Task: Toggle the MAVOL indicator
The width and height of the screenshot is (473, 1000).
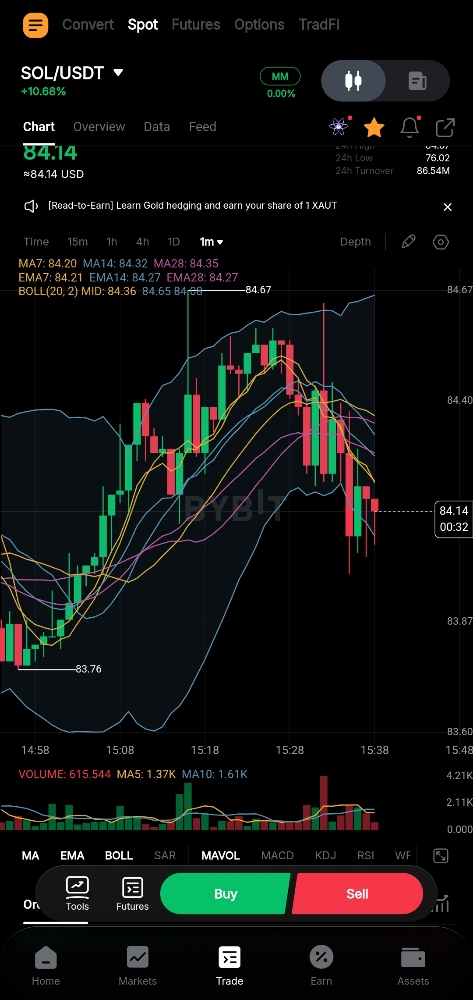Action: (x=221, y=855)
